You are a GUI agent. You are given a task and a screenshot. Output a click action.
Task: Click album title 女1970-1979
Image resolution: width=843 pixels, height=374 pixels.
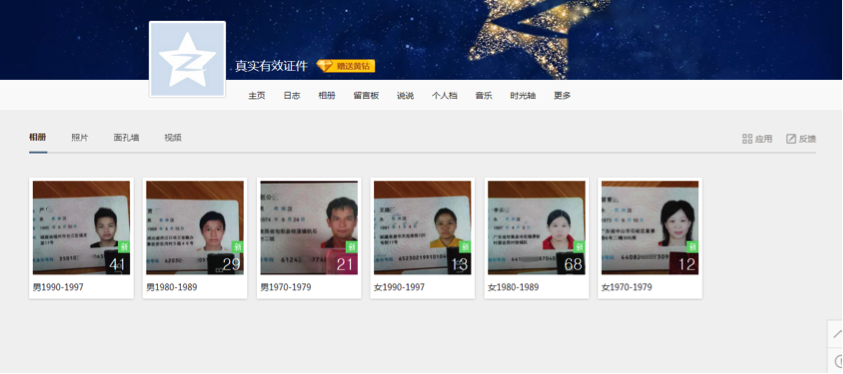pyautogui.click(x=627, y=287)
